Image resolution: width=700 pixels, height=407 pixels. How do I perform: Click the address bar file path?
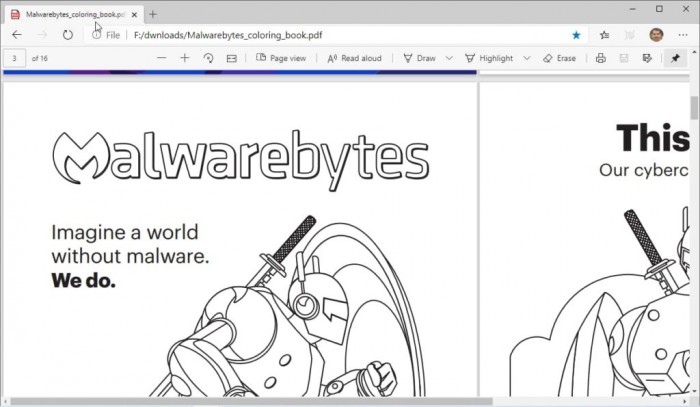[228, 35]
